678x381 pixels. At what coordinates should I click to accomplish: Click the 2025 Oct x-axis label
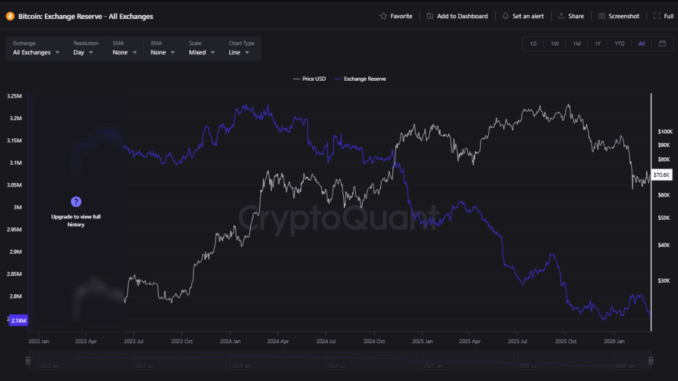pyautogui.click(x=566, y=341)
